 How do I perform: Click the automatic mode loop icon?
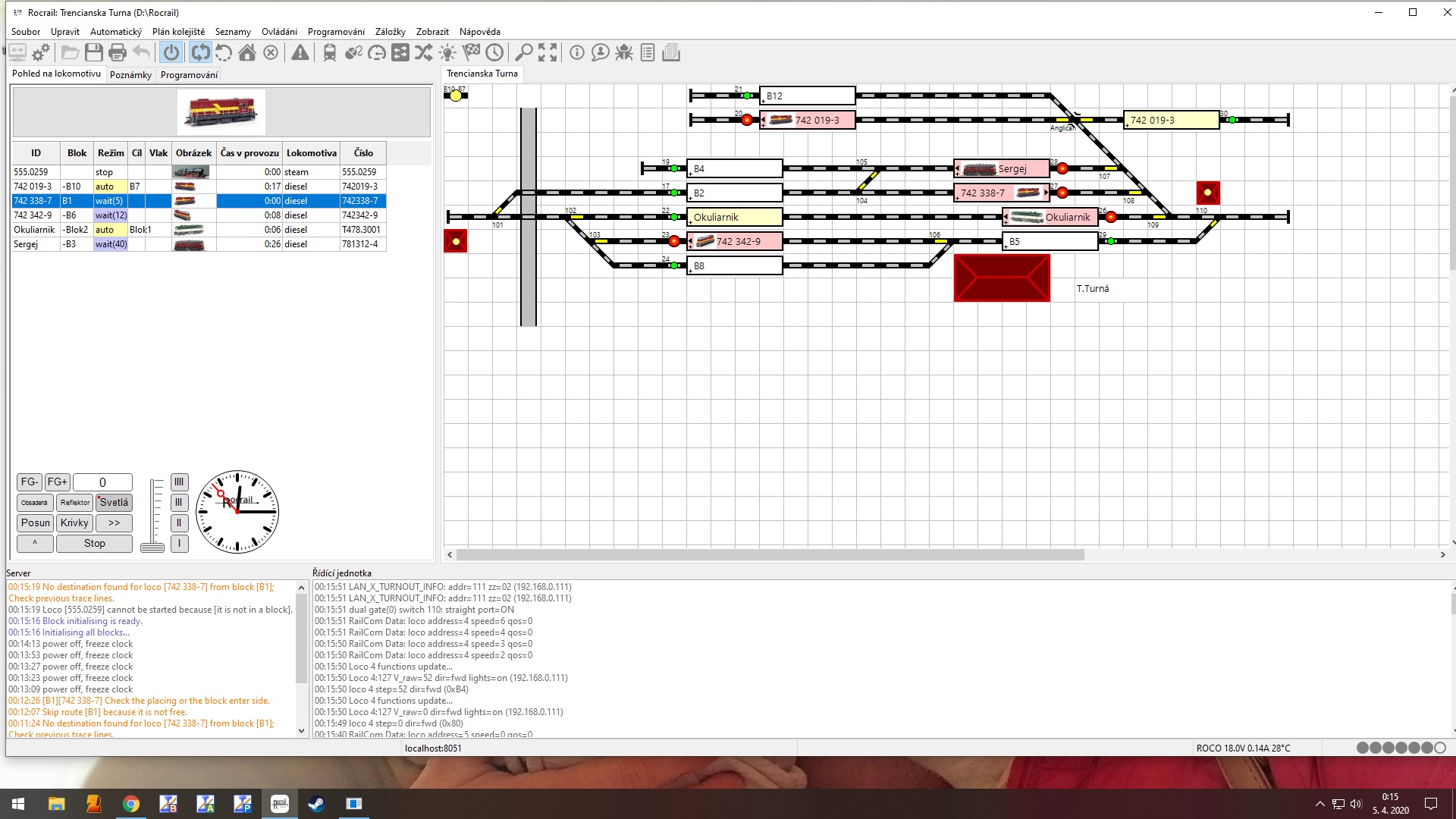(x=200, y=52)
